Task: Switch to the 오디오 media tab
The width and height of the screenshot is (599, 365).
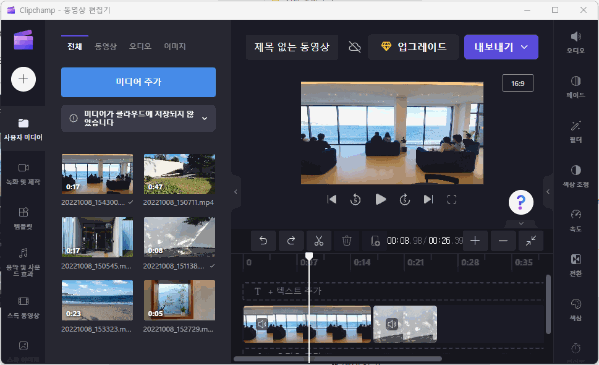Action: (140, 46)
